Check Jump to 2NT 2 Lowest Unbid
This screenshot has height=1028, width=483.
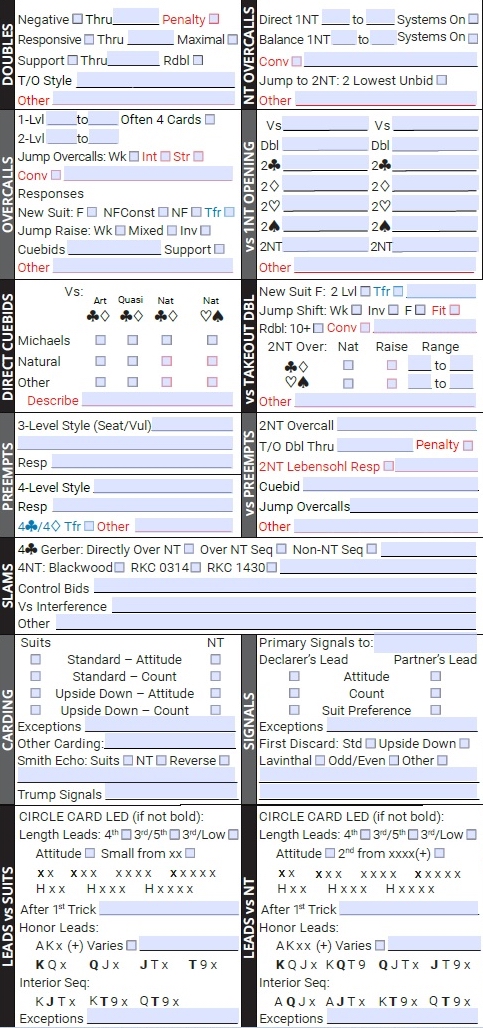(x=442, y=80)
